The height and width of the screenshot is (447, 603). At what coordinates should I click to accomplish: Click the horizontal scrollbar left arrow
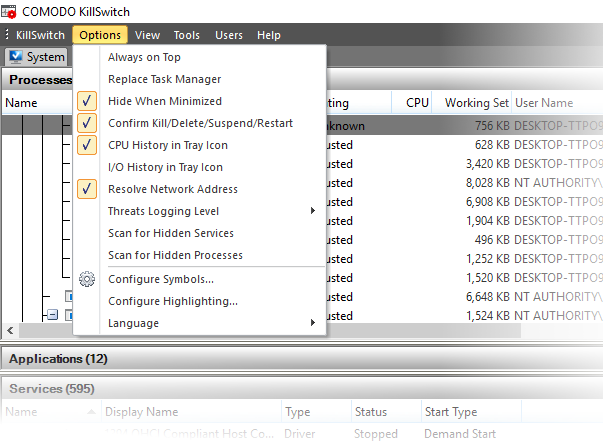coord(10,330)
